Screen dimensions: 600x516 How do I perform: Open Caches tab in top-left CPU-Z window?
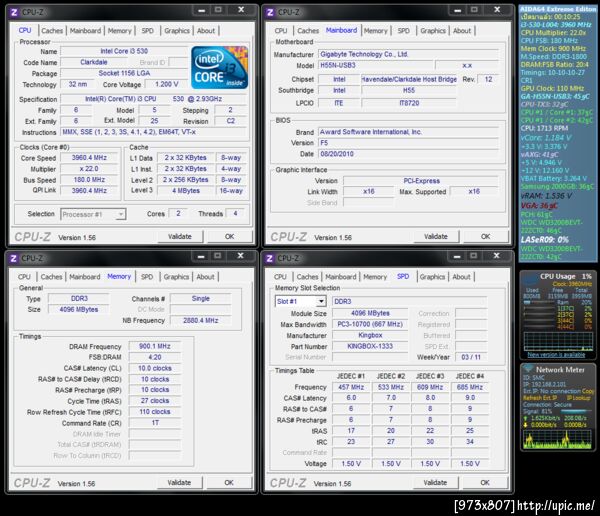52,31
